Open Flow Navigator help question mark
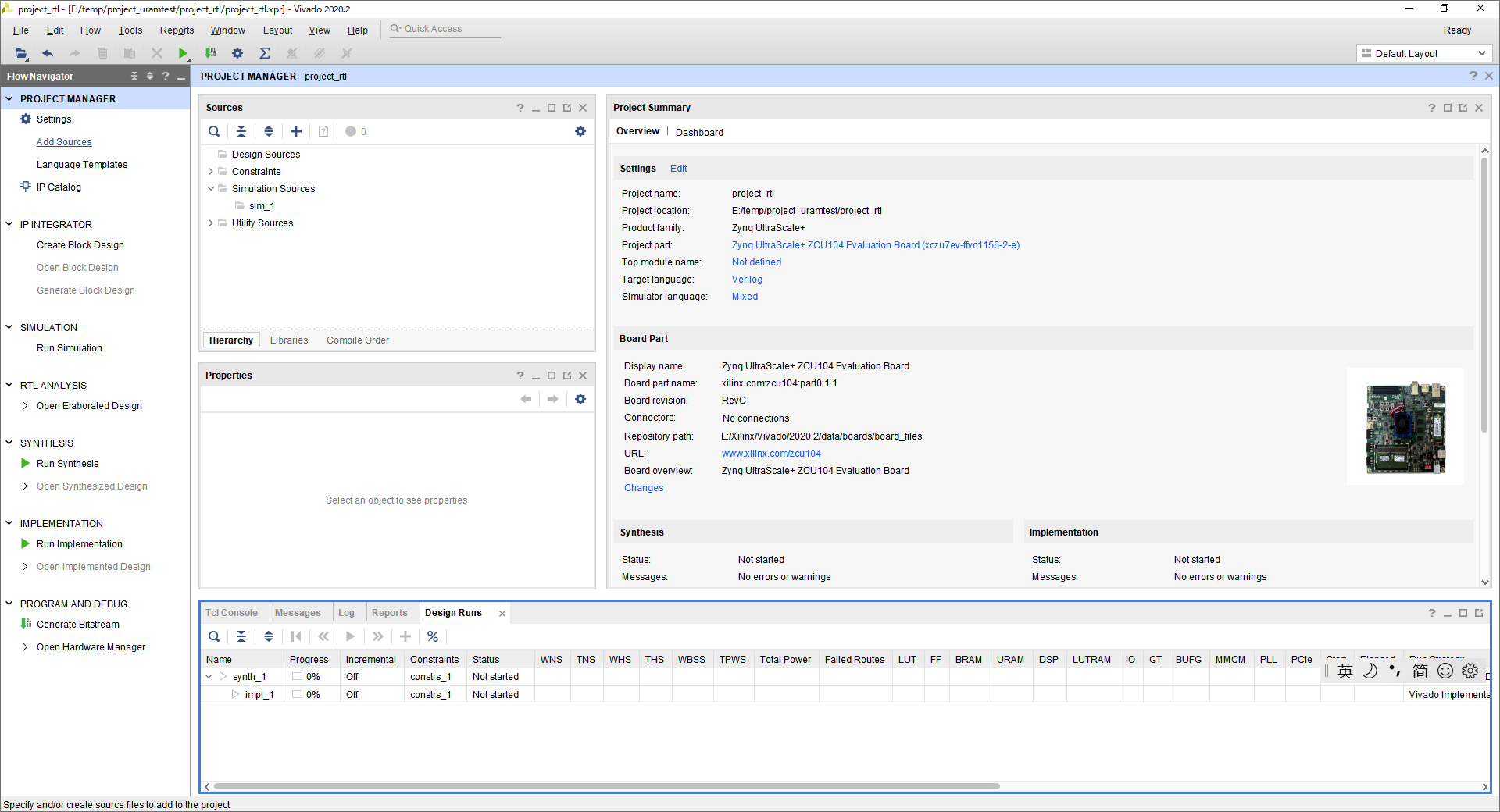1500x812 pixels. point(166,76)
